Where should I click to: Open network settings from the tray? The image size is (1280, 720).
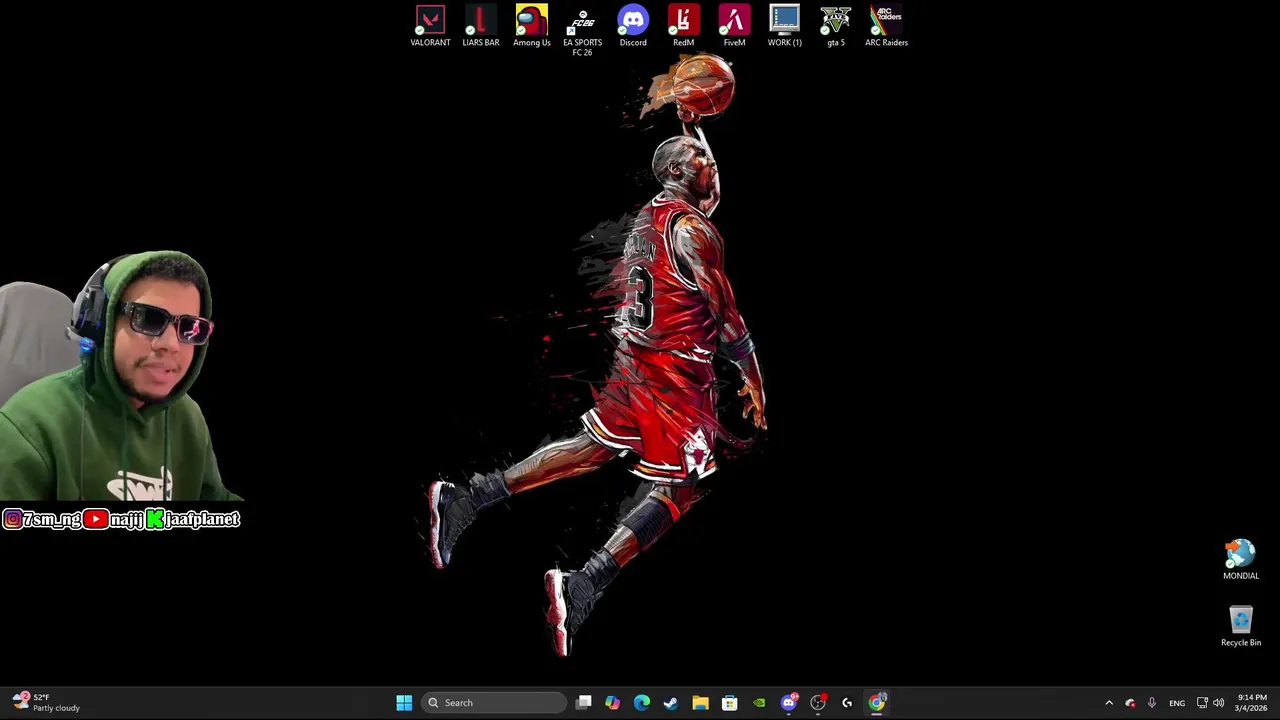pos(1202,703)
